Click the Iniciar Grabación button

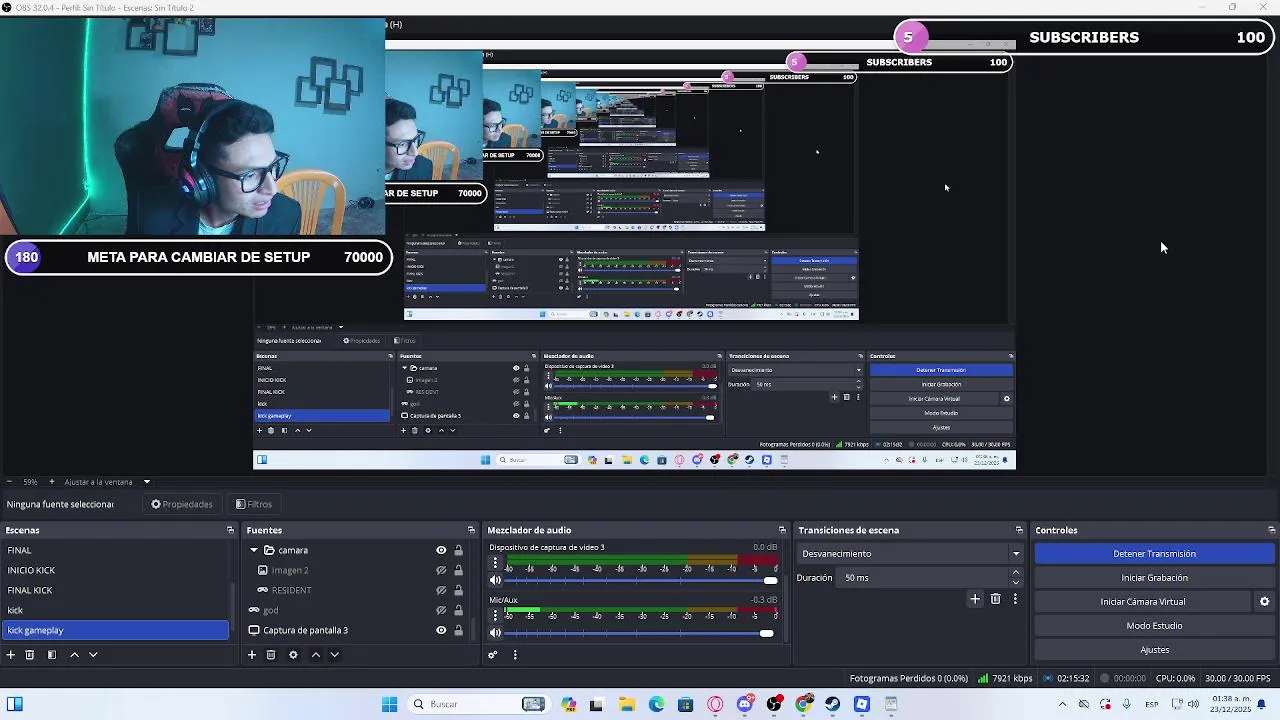pos(1155,578)
